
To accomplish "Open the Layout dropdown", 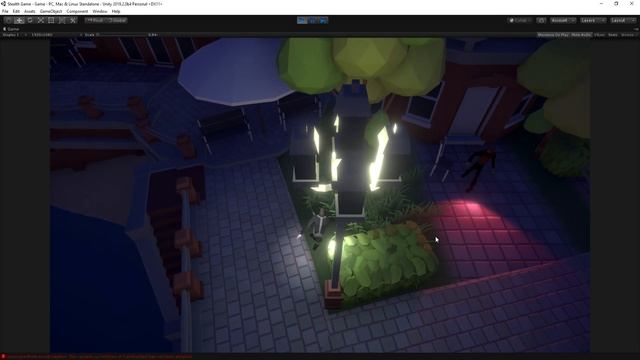I will click(622, 20).
